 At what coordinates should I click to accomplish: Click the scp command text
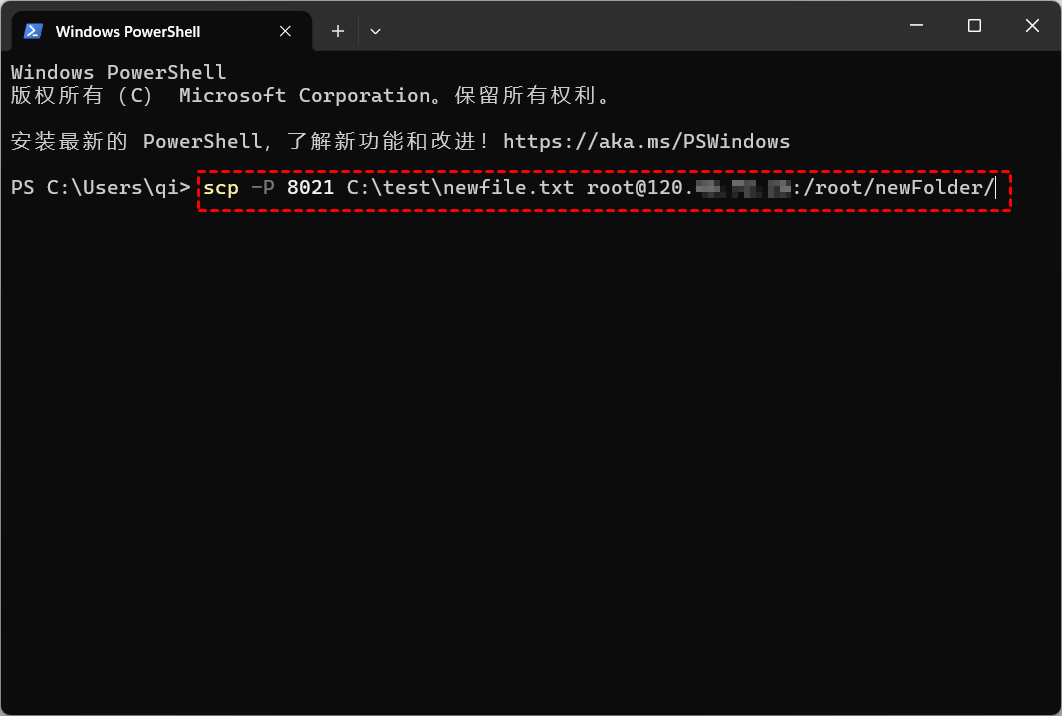221,187
